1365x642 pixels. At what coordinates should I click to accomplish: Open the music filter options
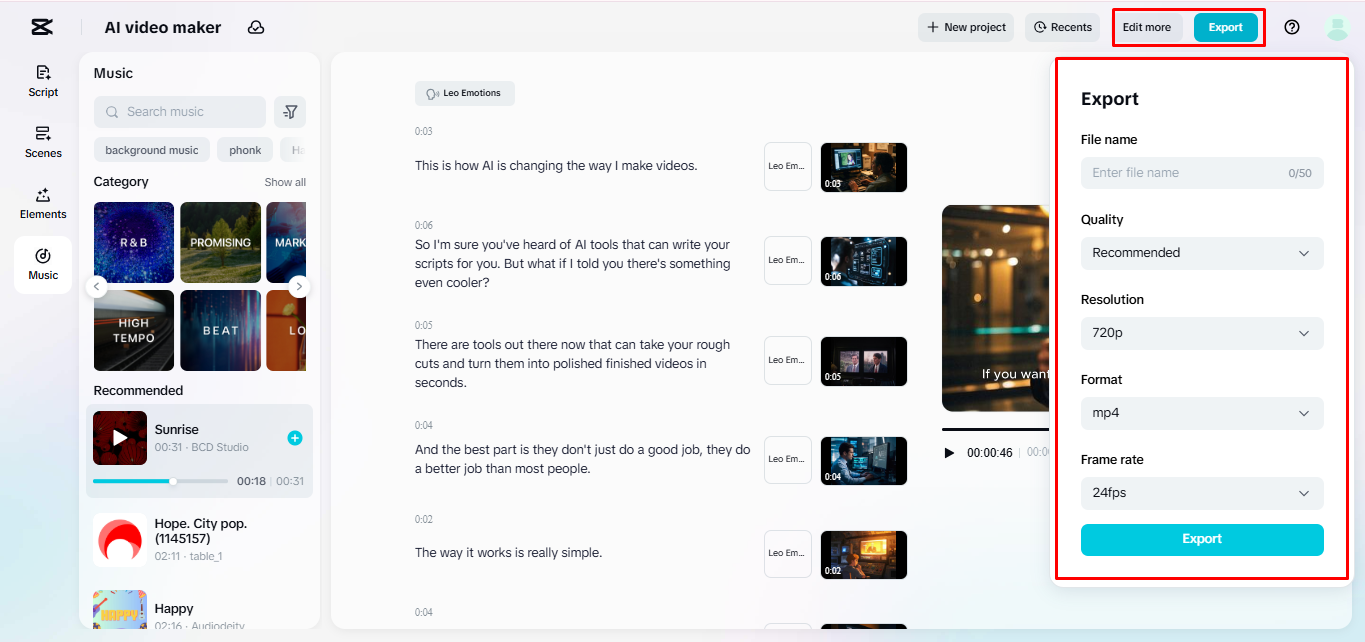[x=290, y=112]
